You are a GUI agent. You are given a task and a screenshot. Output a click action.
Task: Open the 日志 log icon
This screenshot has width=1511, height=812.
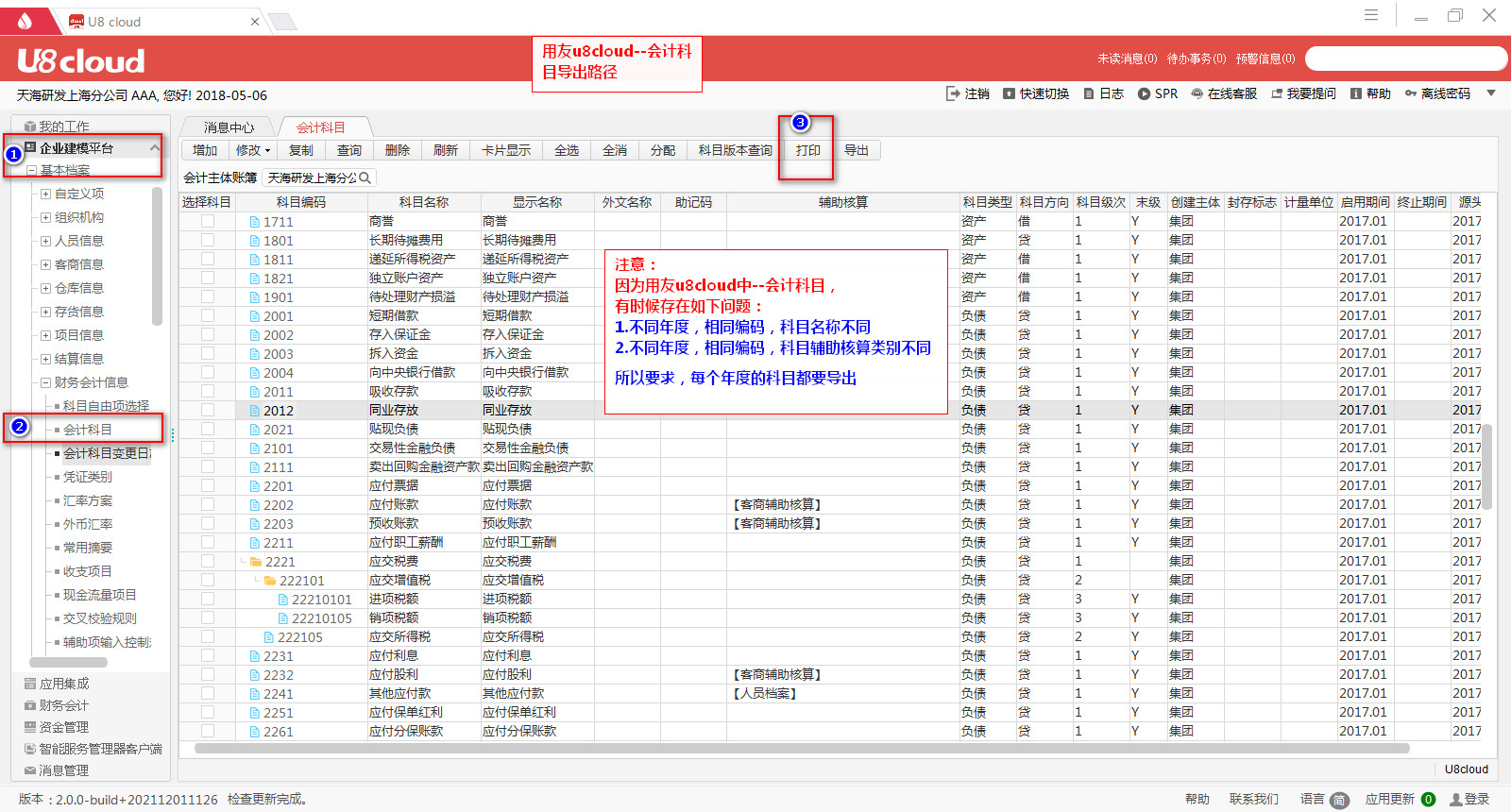click(1089, 93)
